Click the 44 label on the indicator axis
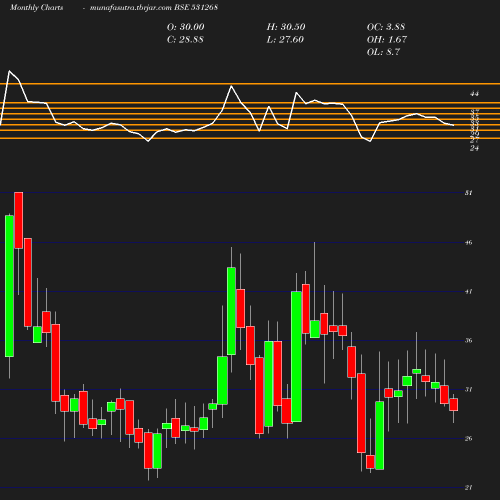 [x=474, y=94]
